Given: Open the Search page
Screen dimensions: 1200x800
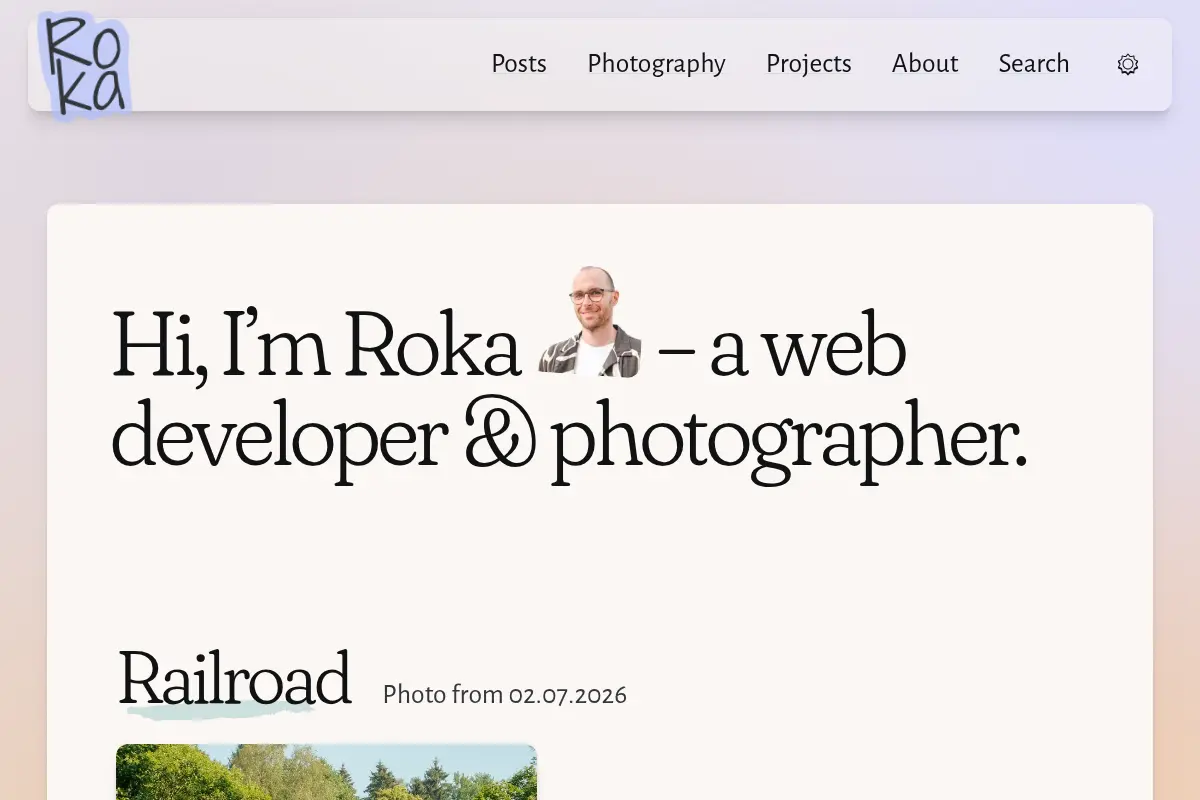Looking at the screenshot, I should (1034, 64).
